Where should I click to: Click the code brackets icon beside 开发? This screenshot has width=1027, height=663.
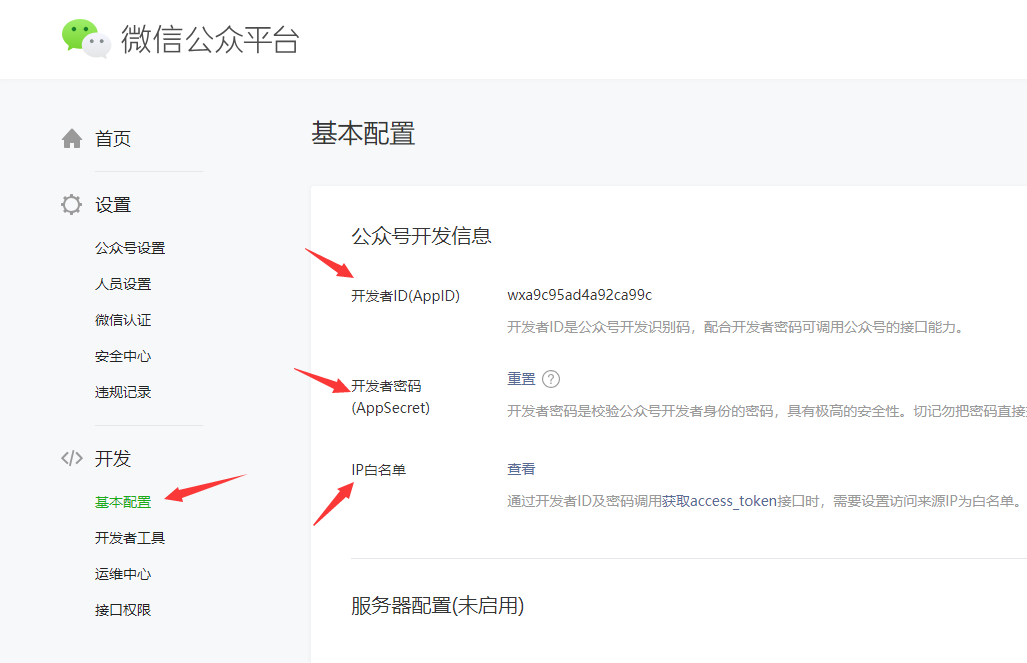pyautogui.click(x=71, y=458)
